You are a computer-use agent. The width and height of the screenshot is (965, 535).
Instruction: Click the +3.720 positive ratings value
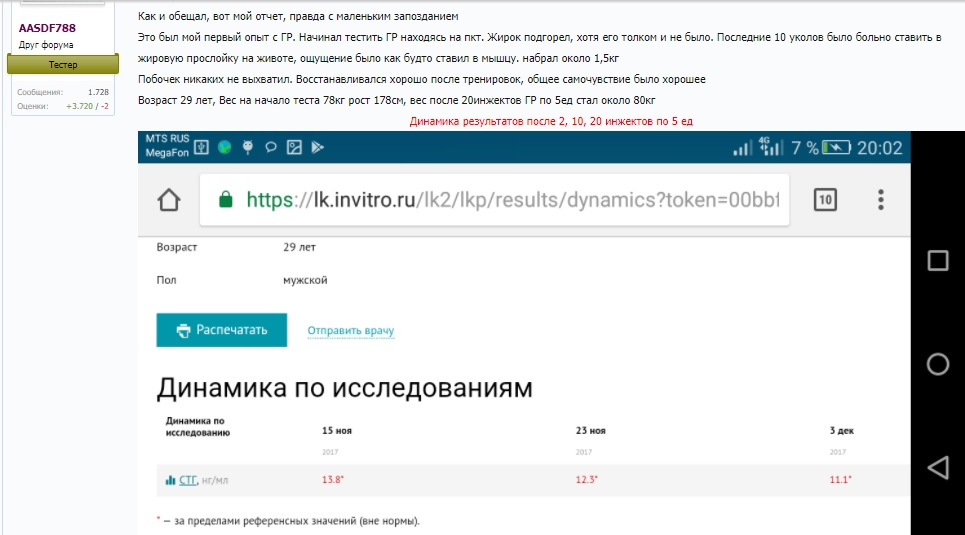tap(79, 105)
